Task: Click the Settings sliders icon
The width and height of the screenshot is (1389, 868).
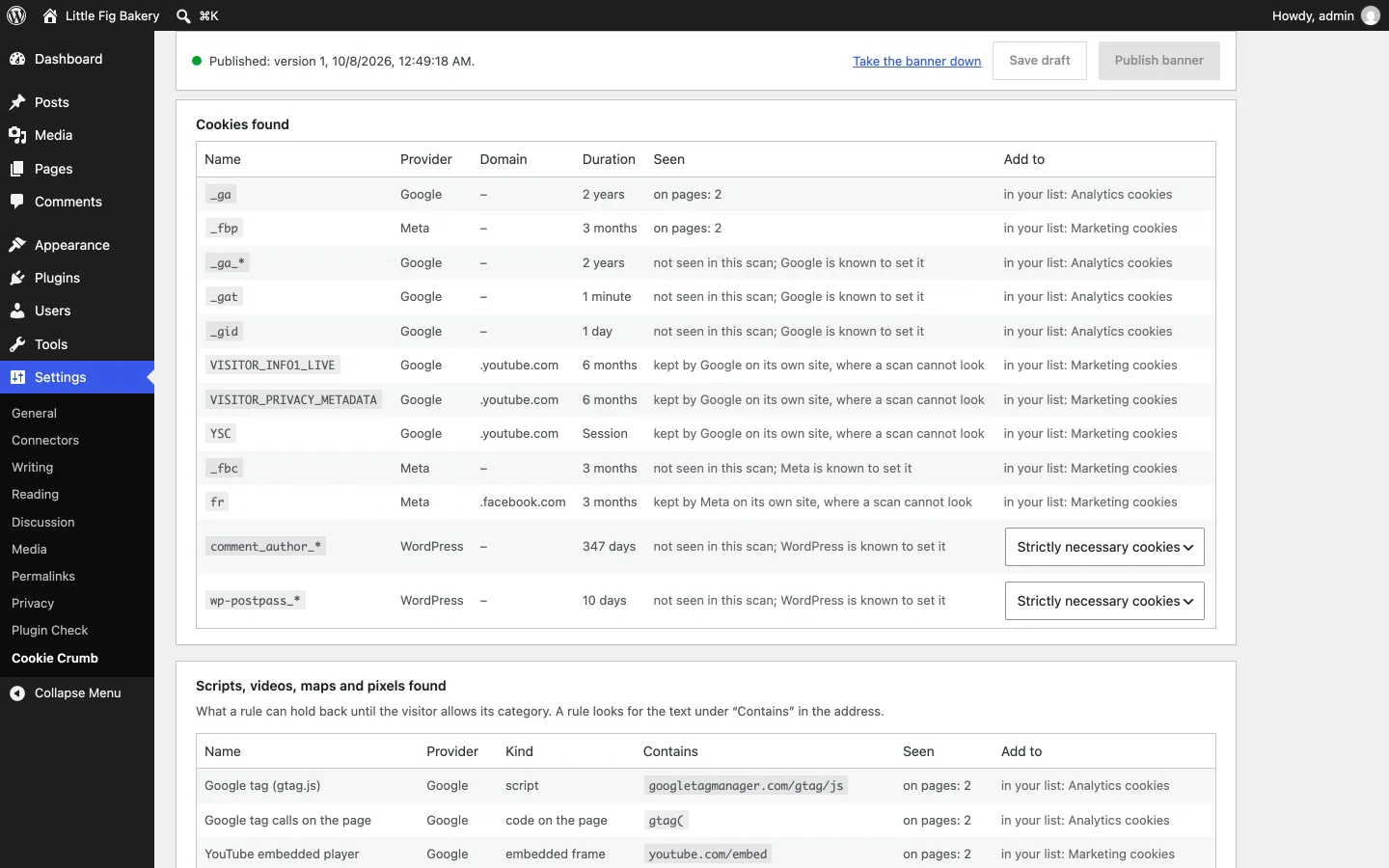Action: click(17, 377)
